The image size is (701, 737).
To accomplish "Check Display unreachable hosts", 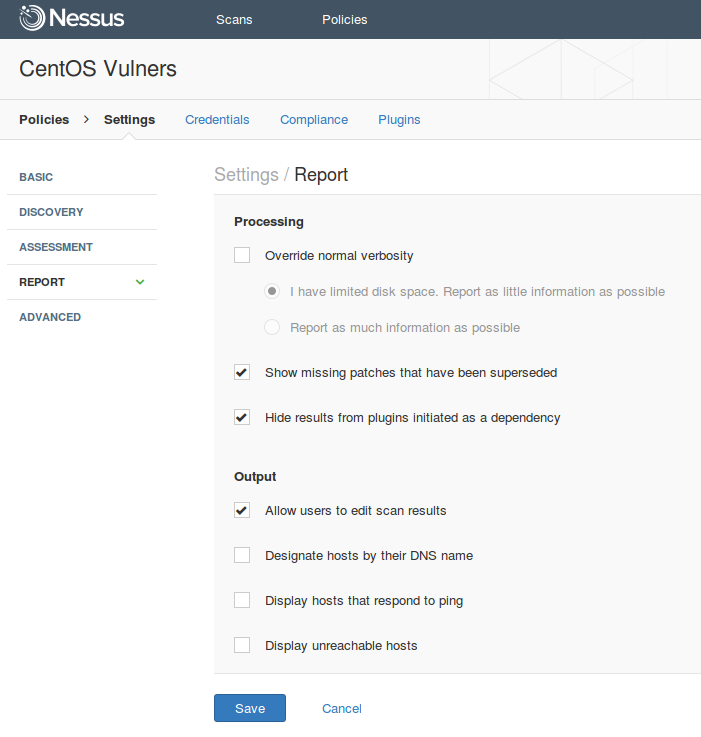I will click(x=242, y=645).
